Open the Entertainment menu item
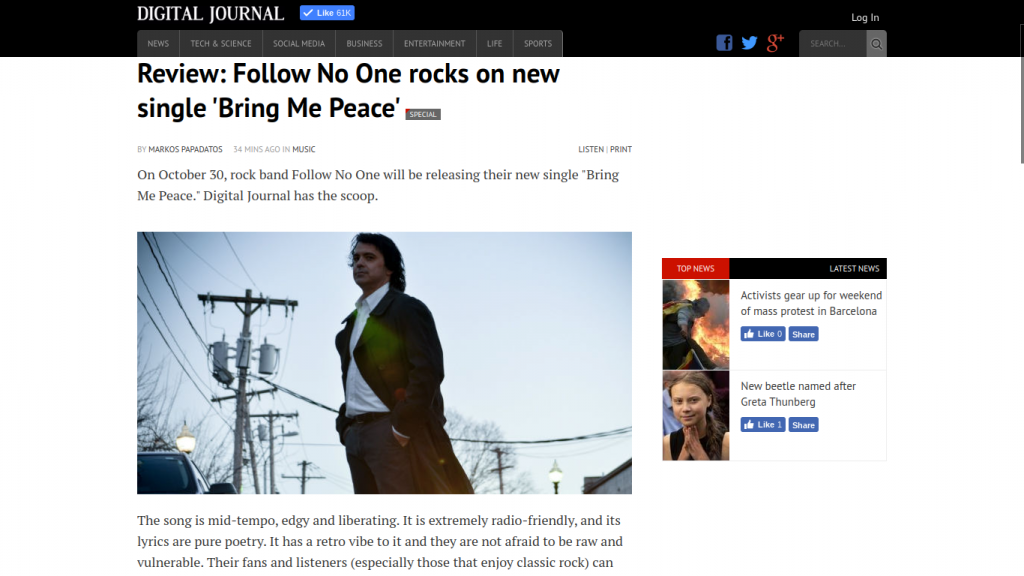Screen dimensions: 1024x576 coord(434,44)
